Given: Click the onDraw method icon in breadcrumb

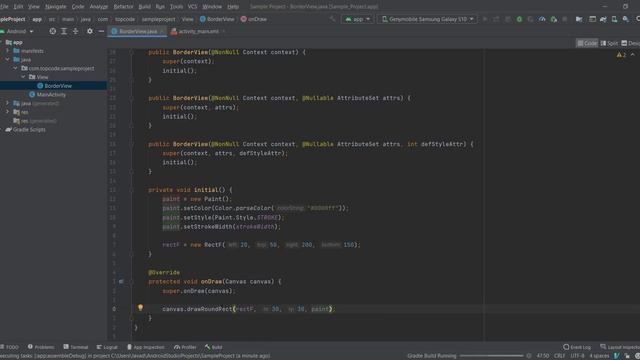Looking at the screenshot, I should click(x=244, y=19).
